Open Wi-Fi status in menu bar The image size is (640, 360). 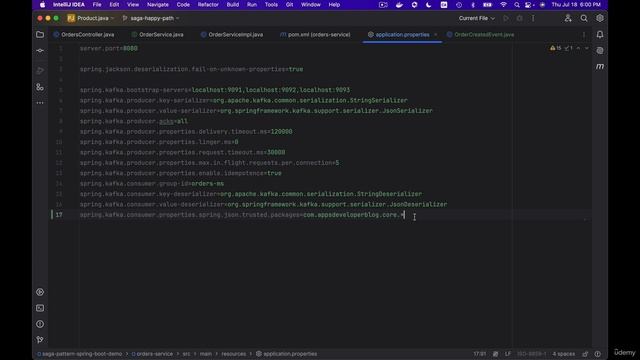coord(504,5)
